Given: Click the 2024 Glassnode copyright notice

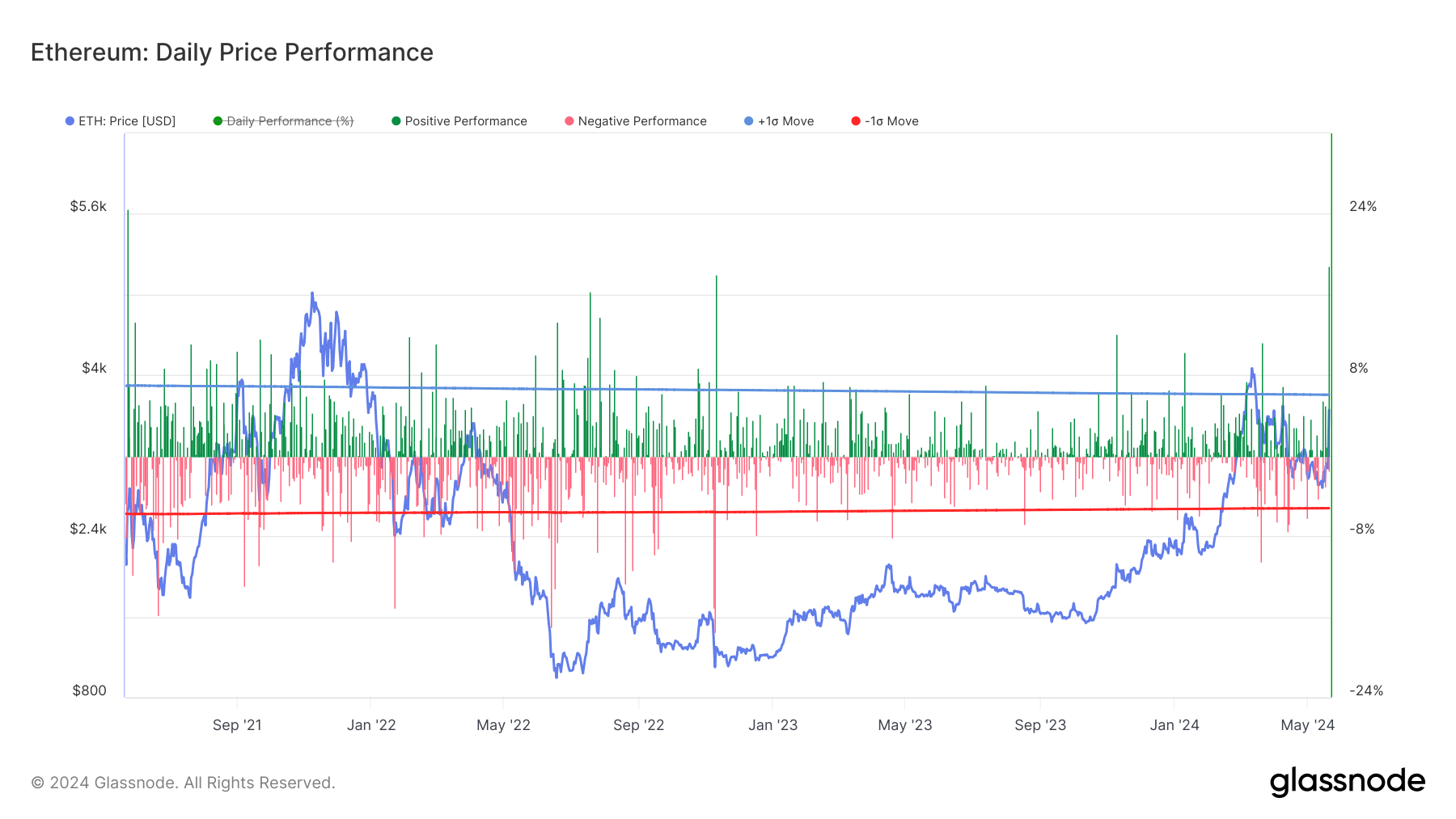Looking at the screenshot, I should tap(183, 783).
